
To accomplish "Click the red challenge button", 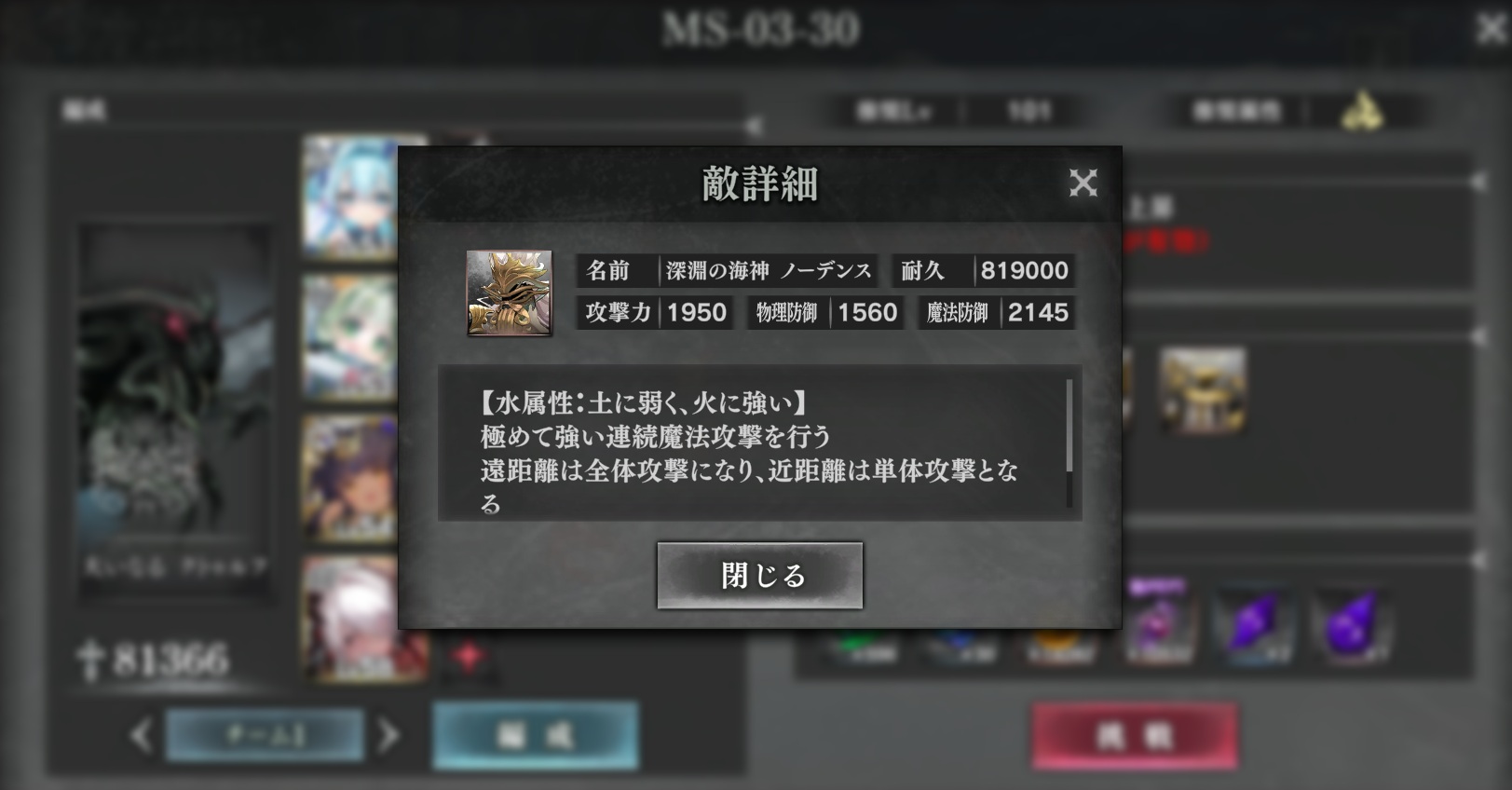I will [1135, 736].
